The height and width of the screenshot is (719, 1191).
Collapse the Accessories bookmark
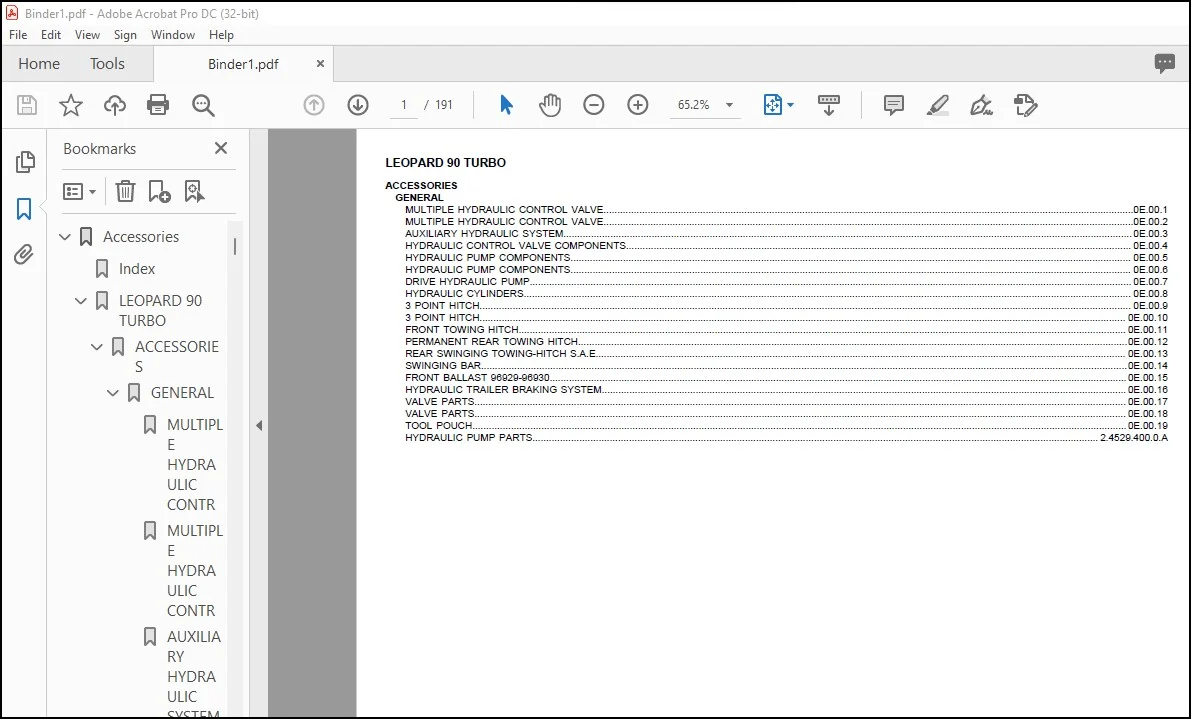click(65, 237)
